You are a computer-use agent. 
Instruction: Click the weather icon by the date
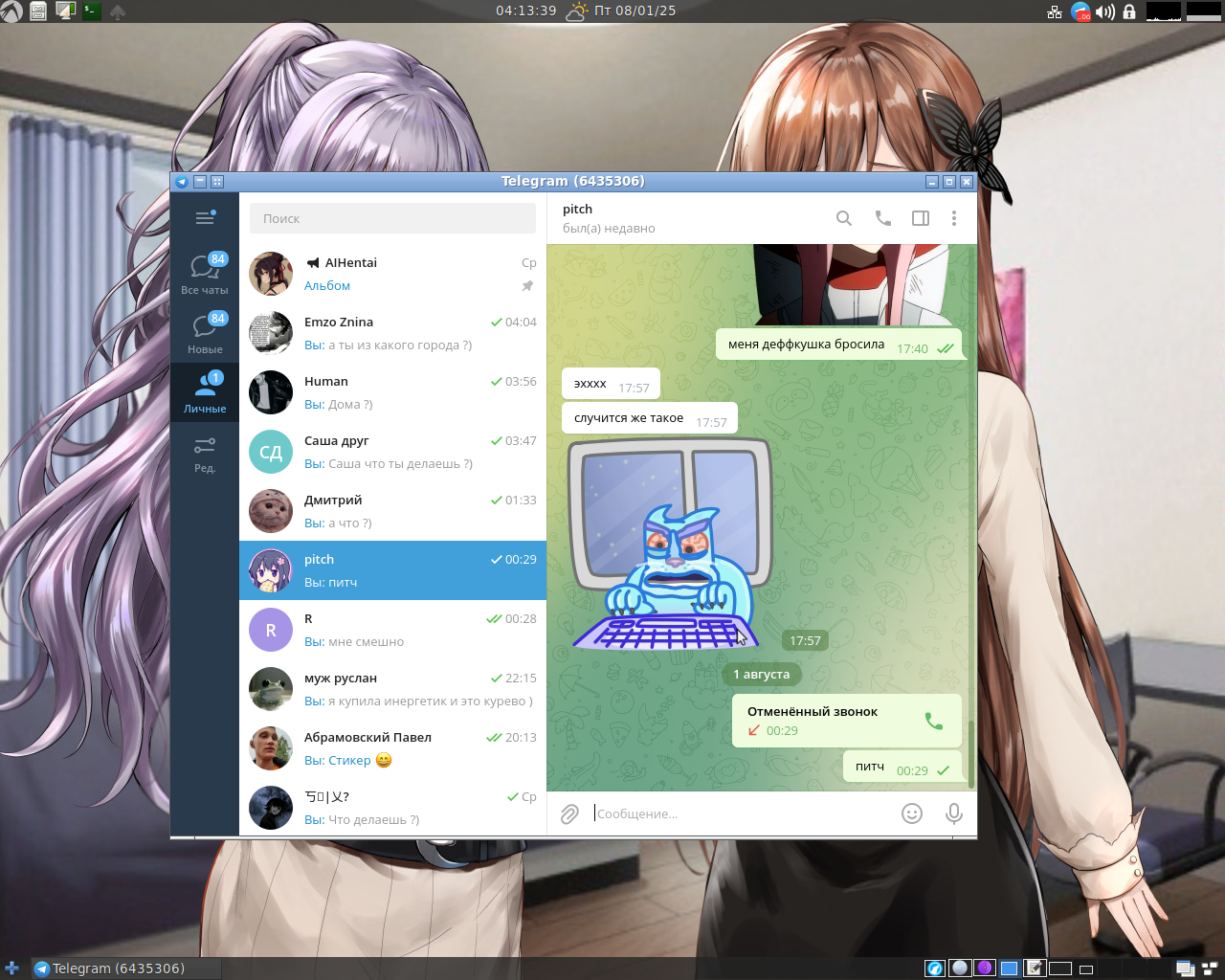tap(577, 11)
